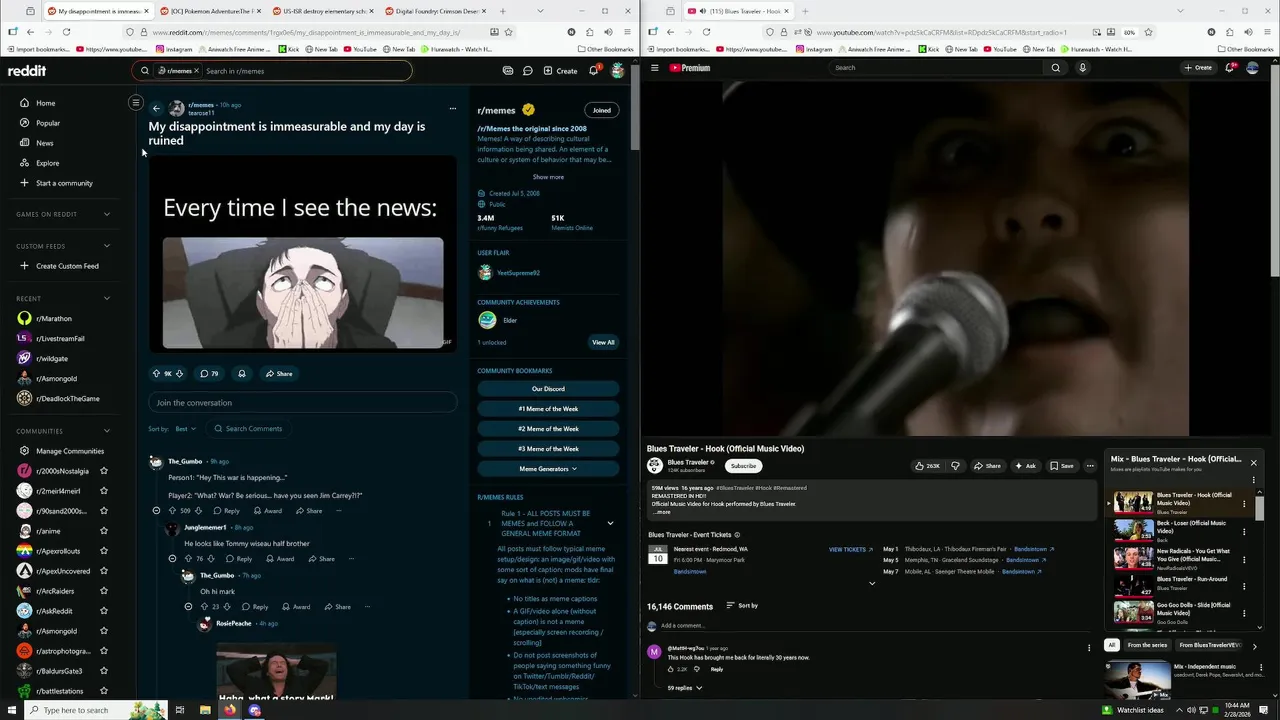The height and width of the screenshot is (720, 1280).
Task: Click the Reddit user avatar
Action: click(x=618, y=71)
